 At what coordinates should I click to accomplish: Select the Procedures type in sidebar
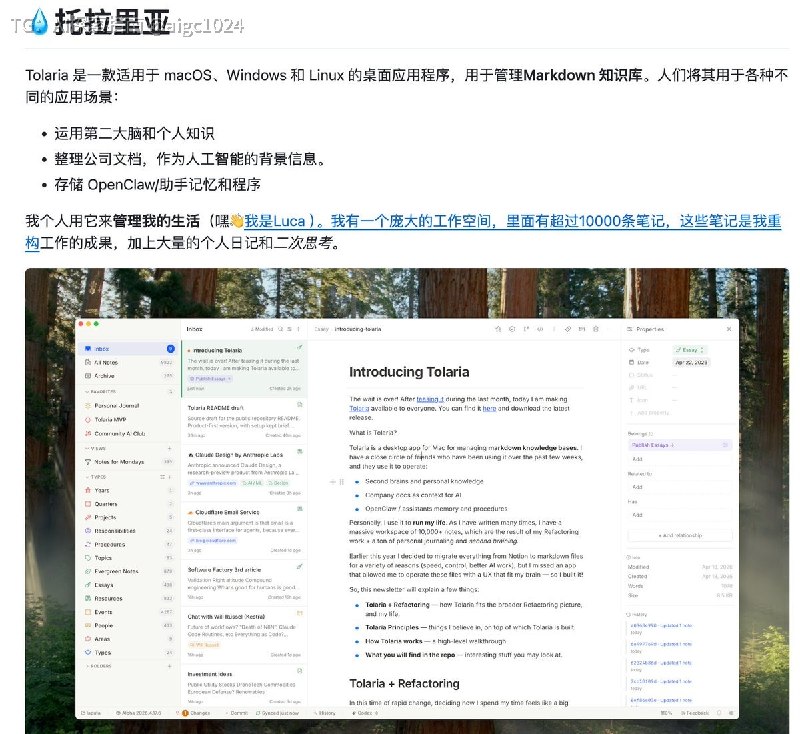click(130, 544)
